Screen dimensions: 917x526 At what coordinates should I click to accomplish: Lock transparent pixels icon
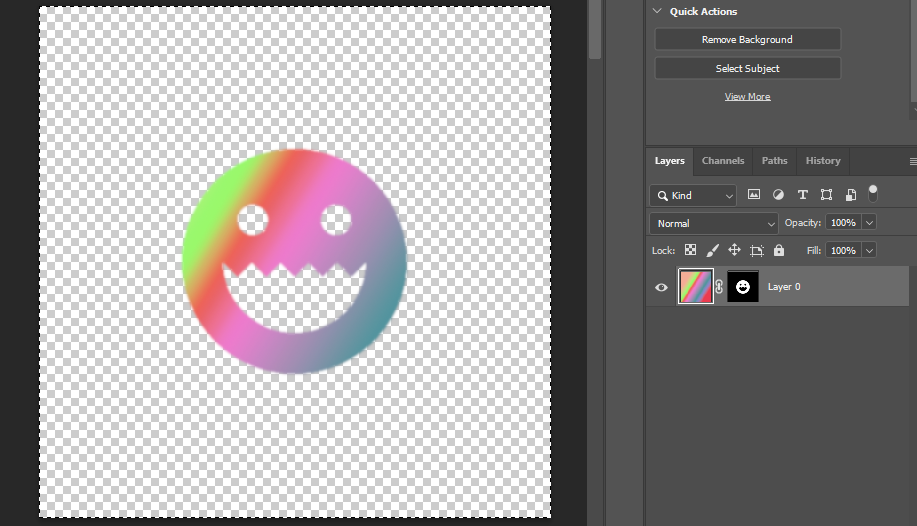click(x=691, y=250)
